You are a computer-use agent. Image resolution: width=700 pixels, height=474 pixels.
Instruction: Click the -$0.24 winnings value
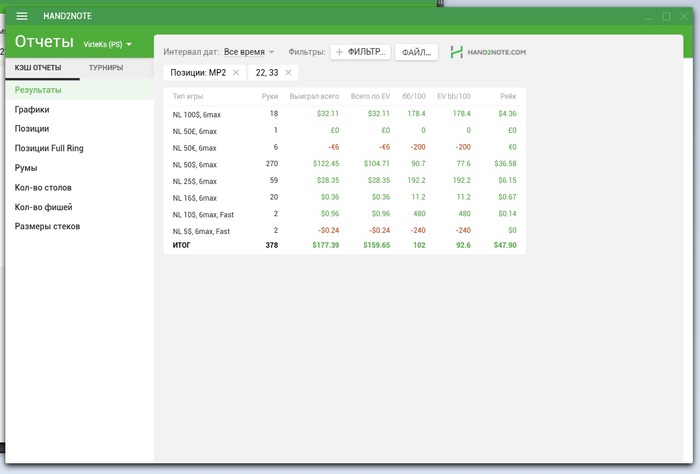coord(329,230)
